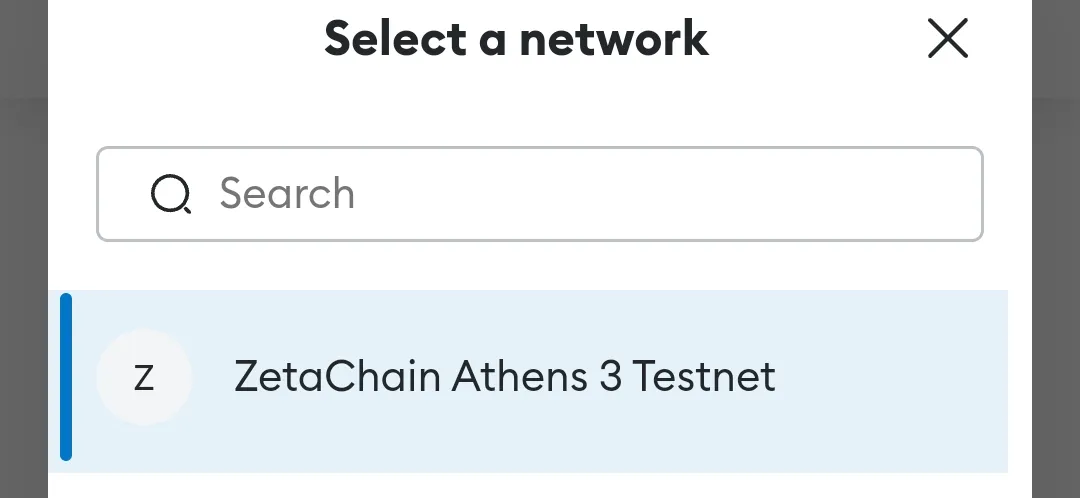This screenshot has width=1080, height=498.
Task: Focus the network Search input field
Action: tap(540, 194)
